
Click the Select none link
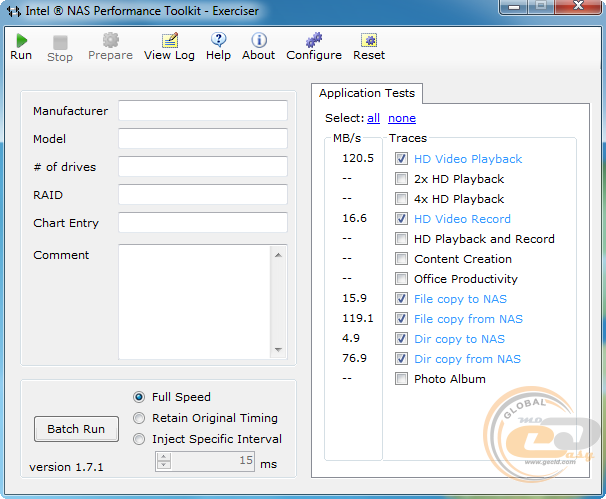[402, 118]
